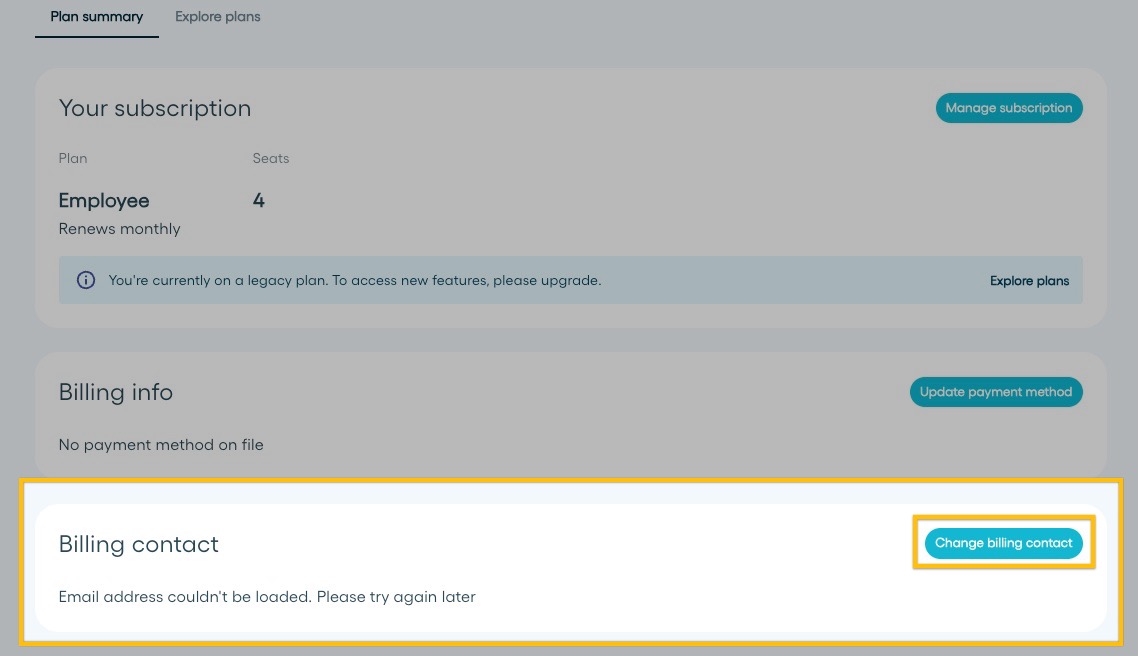Click the Renews monthly text
Screen dimensions: 1138x656
[x=119, y=229]
